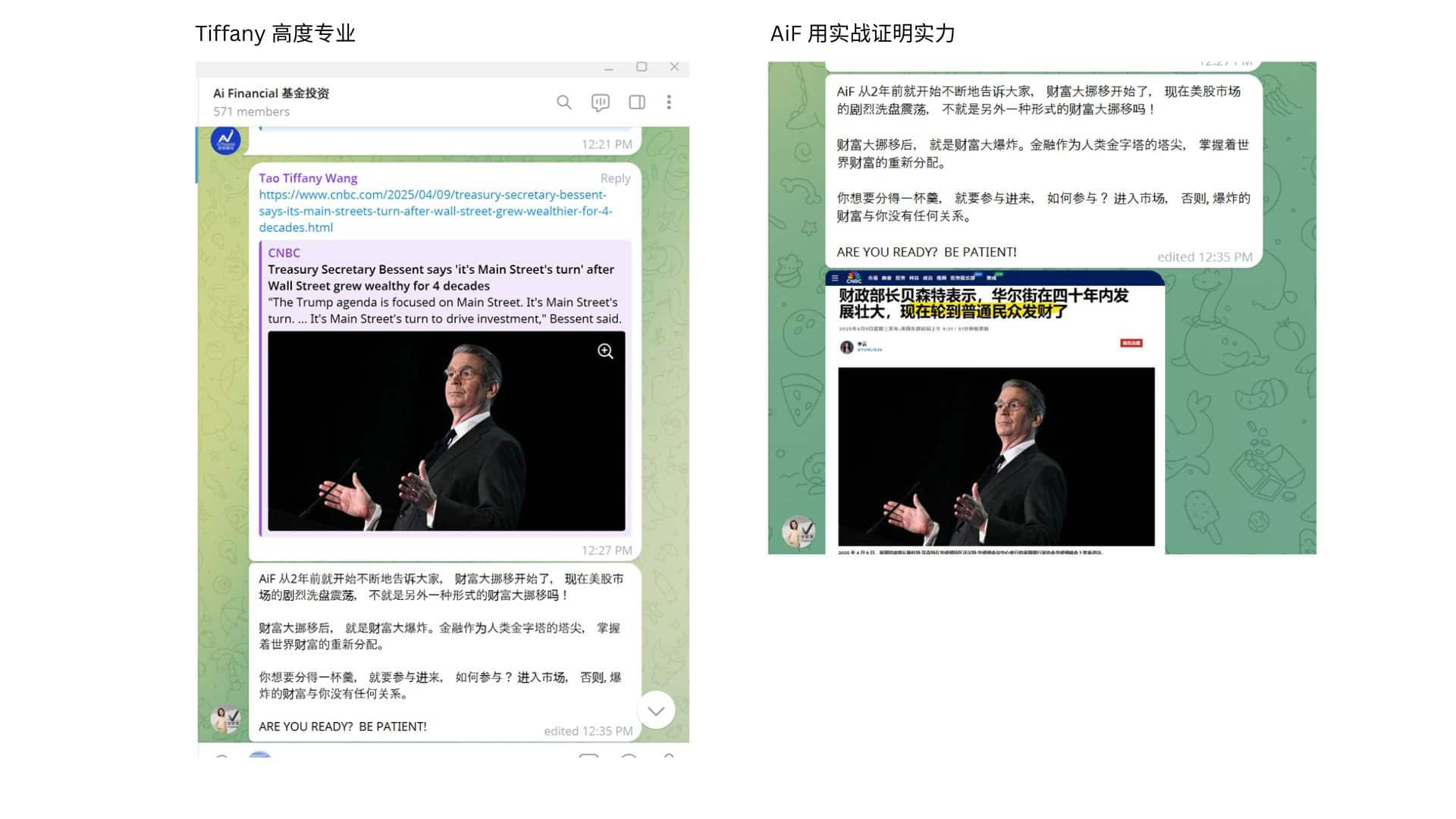
Task: Click the AiF 用实战证明实力 slide heading
Action: [862, 33]
